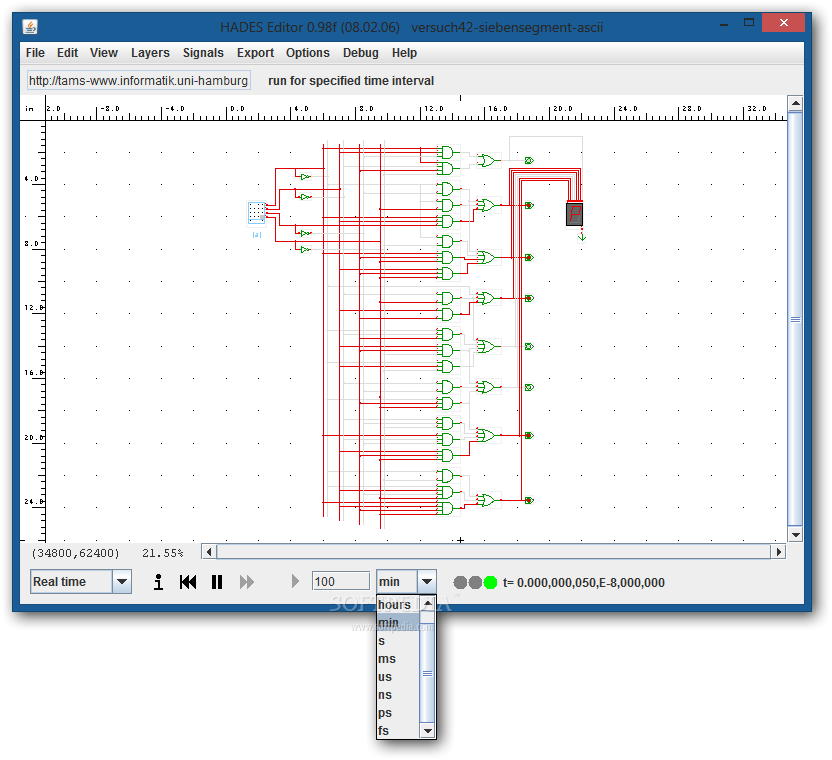Select us from the unit list
This screenshot has height=760, width=832.
tap(398, 677)
